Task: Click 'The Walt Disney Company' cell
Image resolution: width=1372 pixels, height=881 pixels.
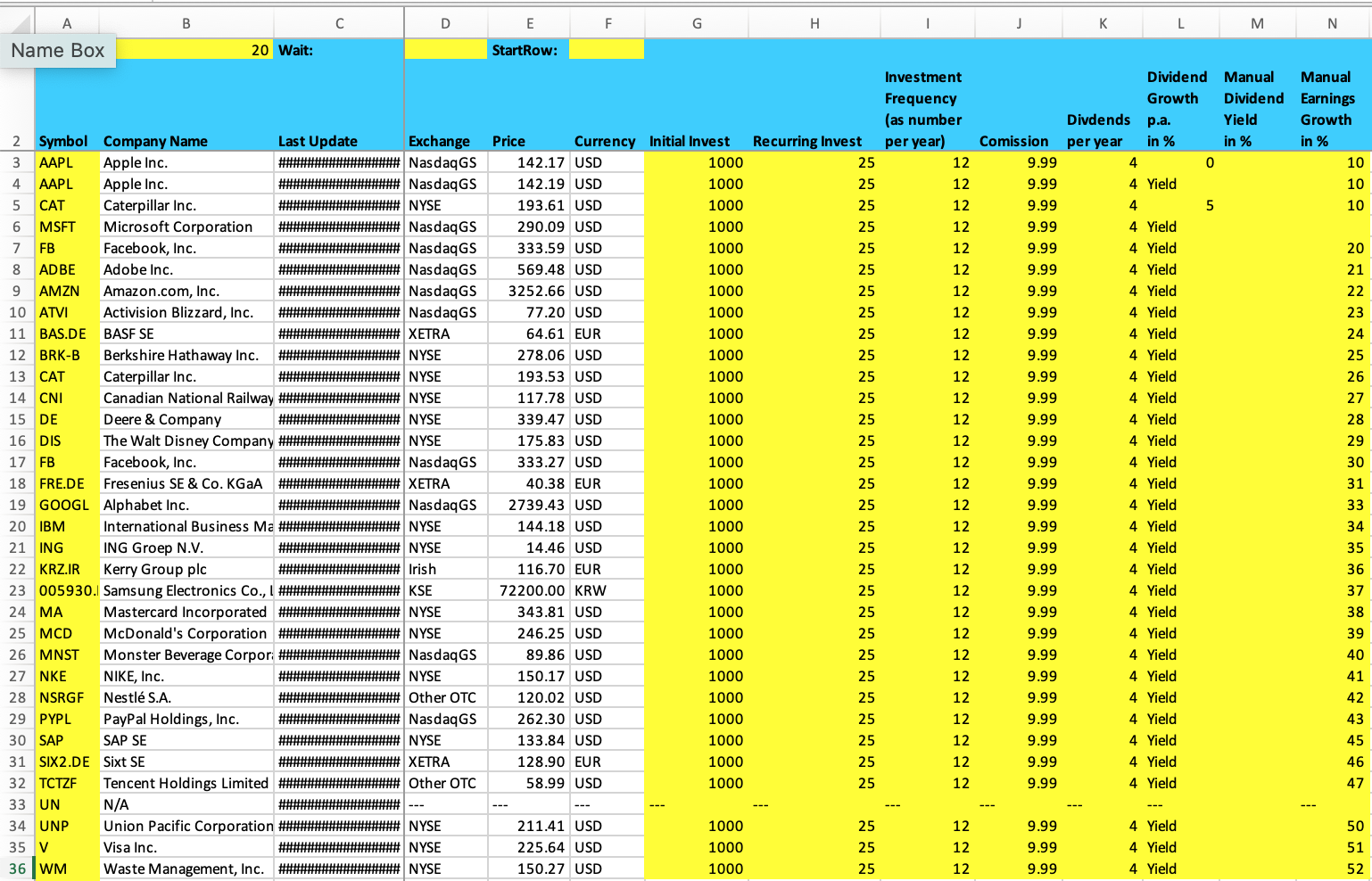Action: (186, 440)
